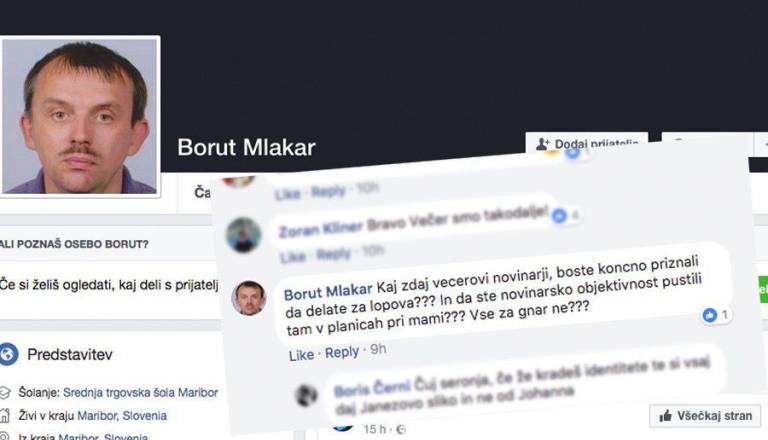Open Boris Černi's blurred avatar
This screenshot has width=768, height=440.
click(307, 395)
